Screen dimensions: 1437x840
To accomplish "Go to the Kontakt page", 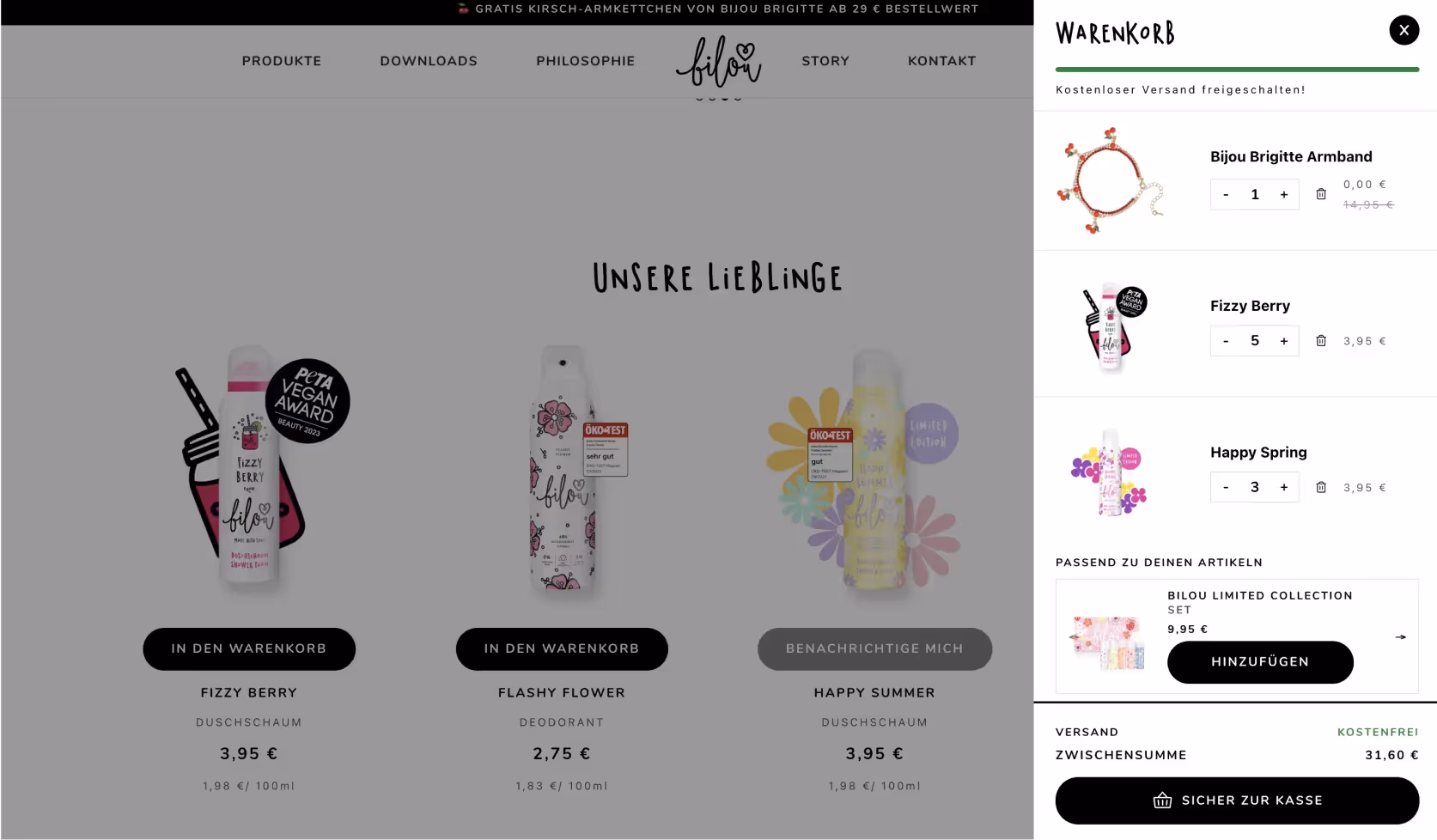I will coord(942,61).
